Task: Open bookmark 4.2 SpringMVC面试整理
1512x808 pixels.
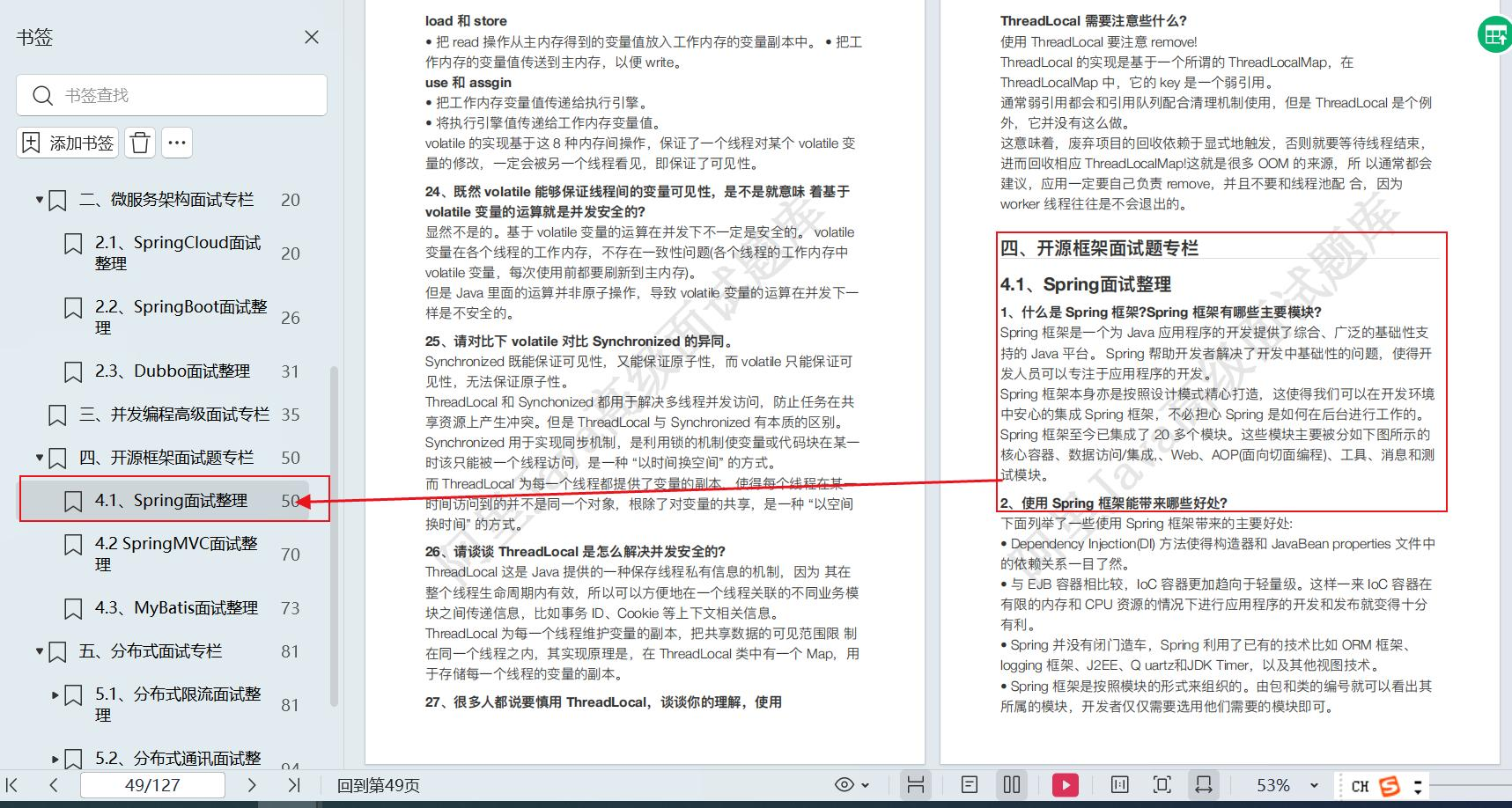Action: (176, 554)
